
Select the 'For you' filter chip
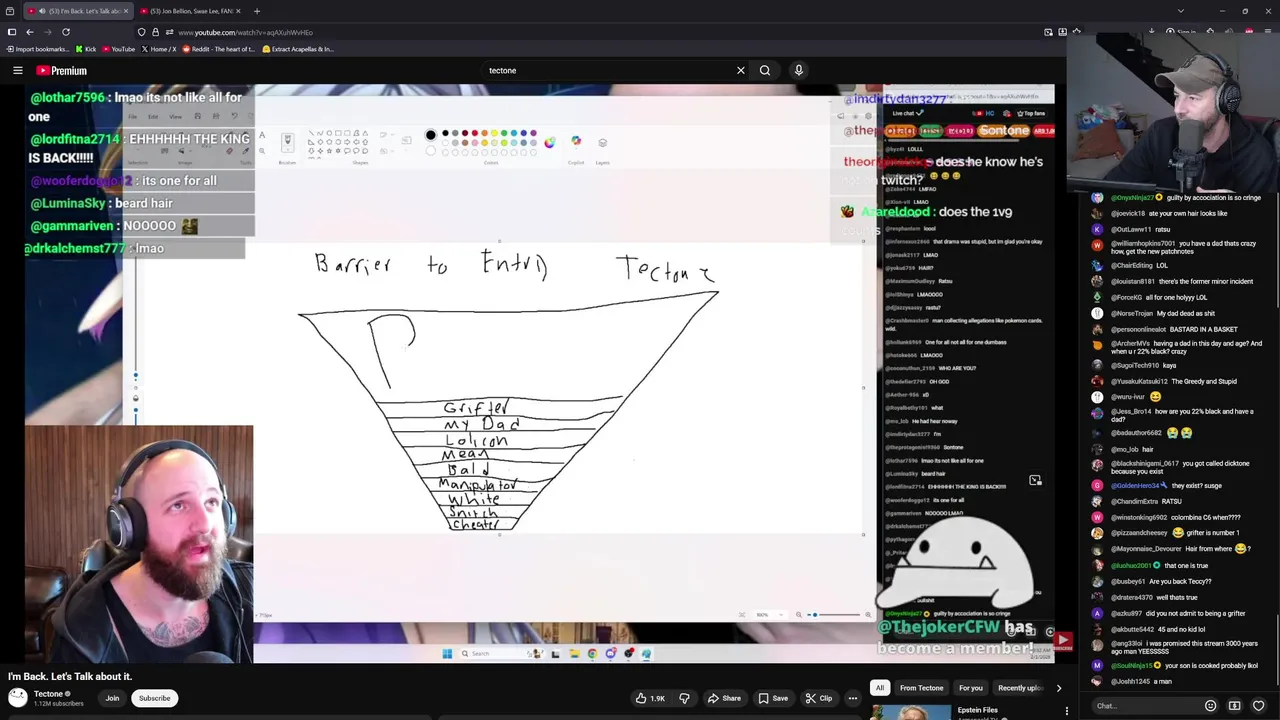pyautogui.click(x=970, y=688)
